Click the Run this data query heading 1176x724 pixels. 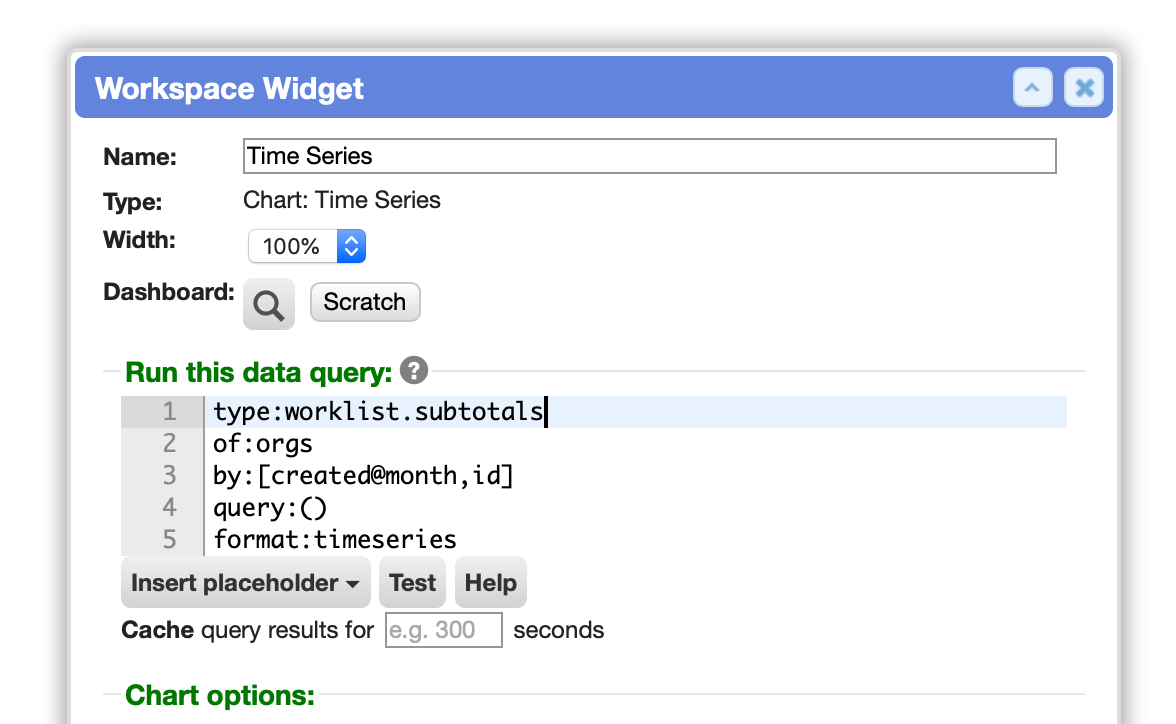coord(259,372)
